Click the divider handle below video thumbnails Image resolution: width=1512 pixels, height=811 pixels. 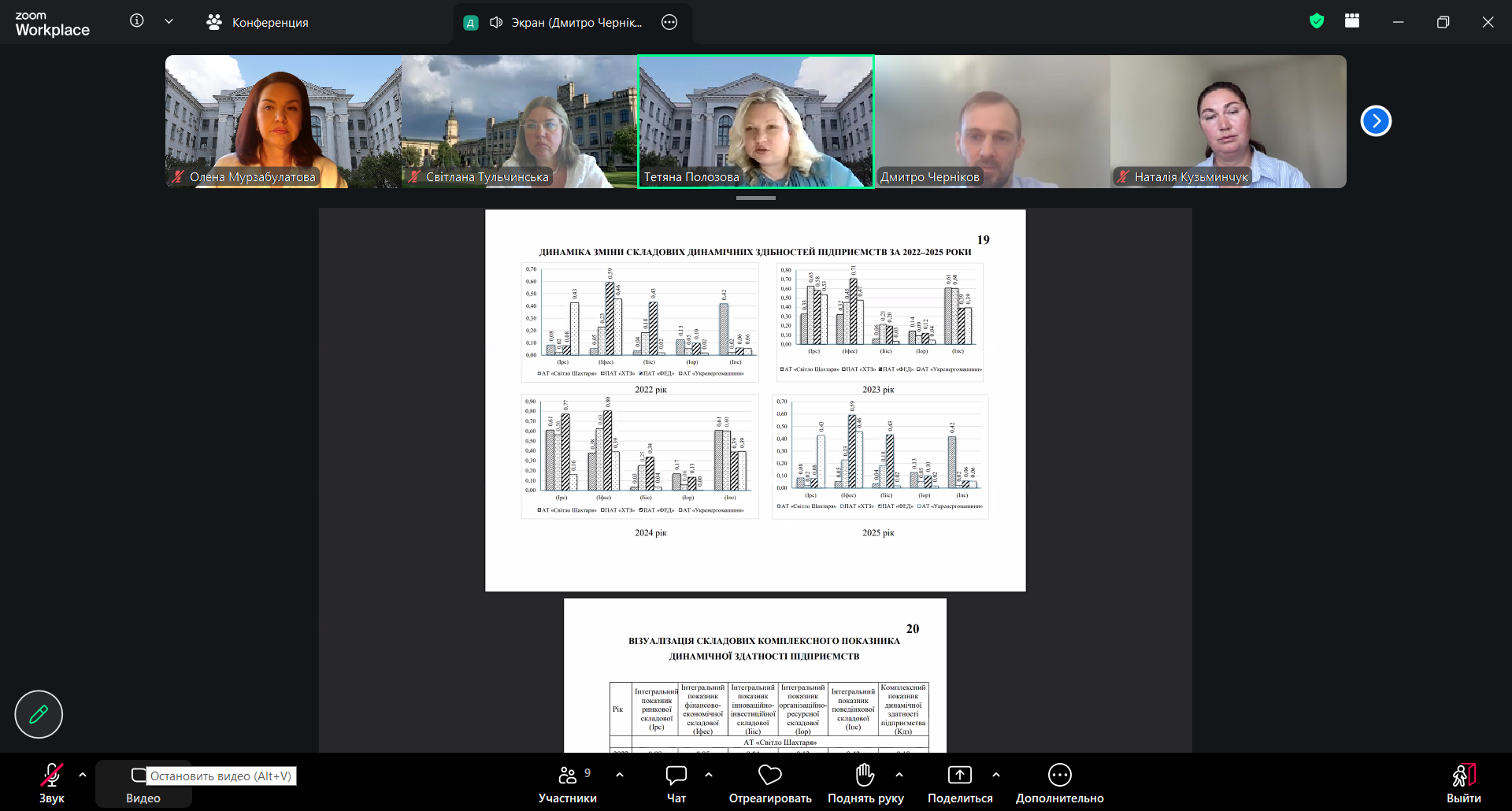tap(756, 198)
